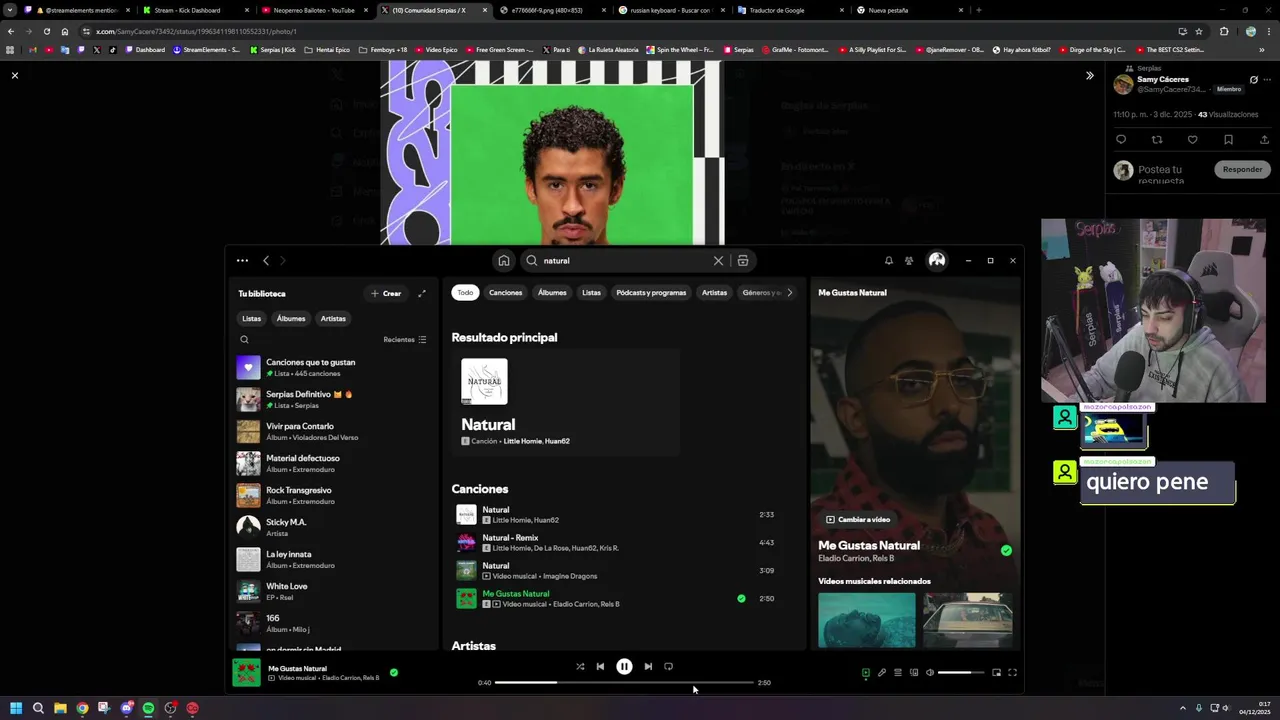Toggle the now playing view icon
This screenshot has width=1280, height=720.
866,673
